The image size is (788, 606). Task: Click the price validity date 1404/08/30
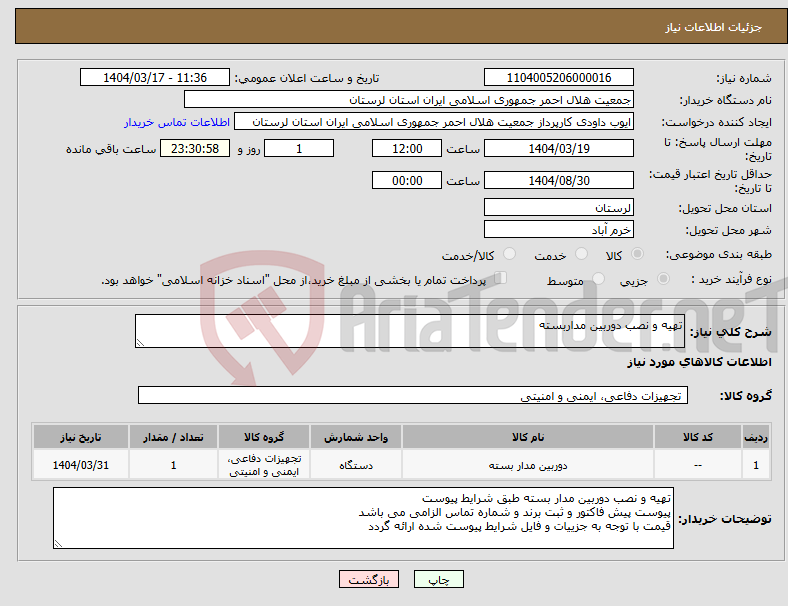tap(558, 180)
